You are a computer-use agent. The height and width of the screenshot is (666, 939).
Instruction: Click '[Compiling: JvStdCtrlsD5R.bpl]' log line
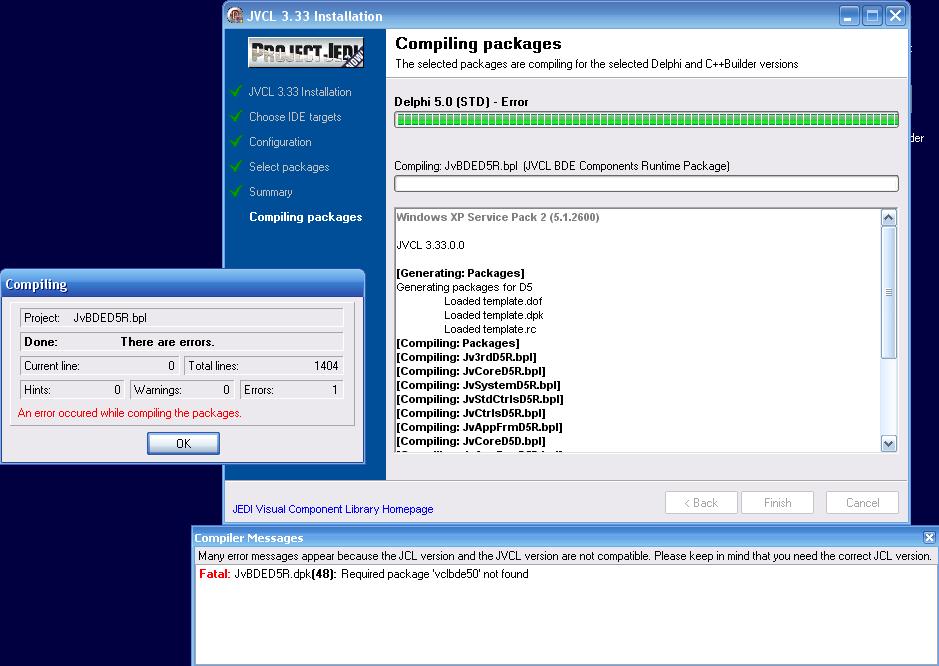(x=480, y=399)
